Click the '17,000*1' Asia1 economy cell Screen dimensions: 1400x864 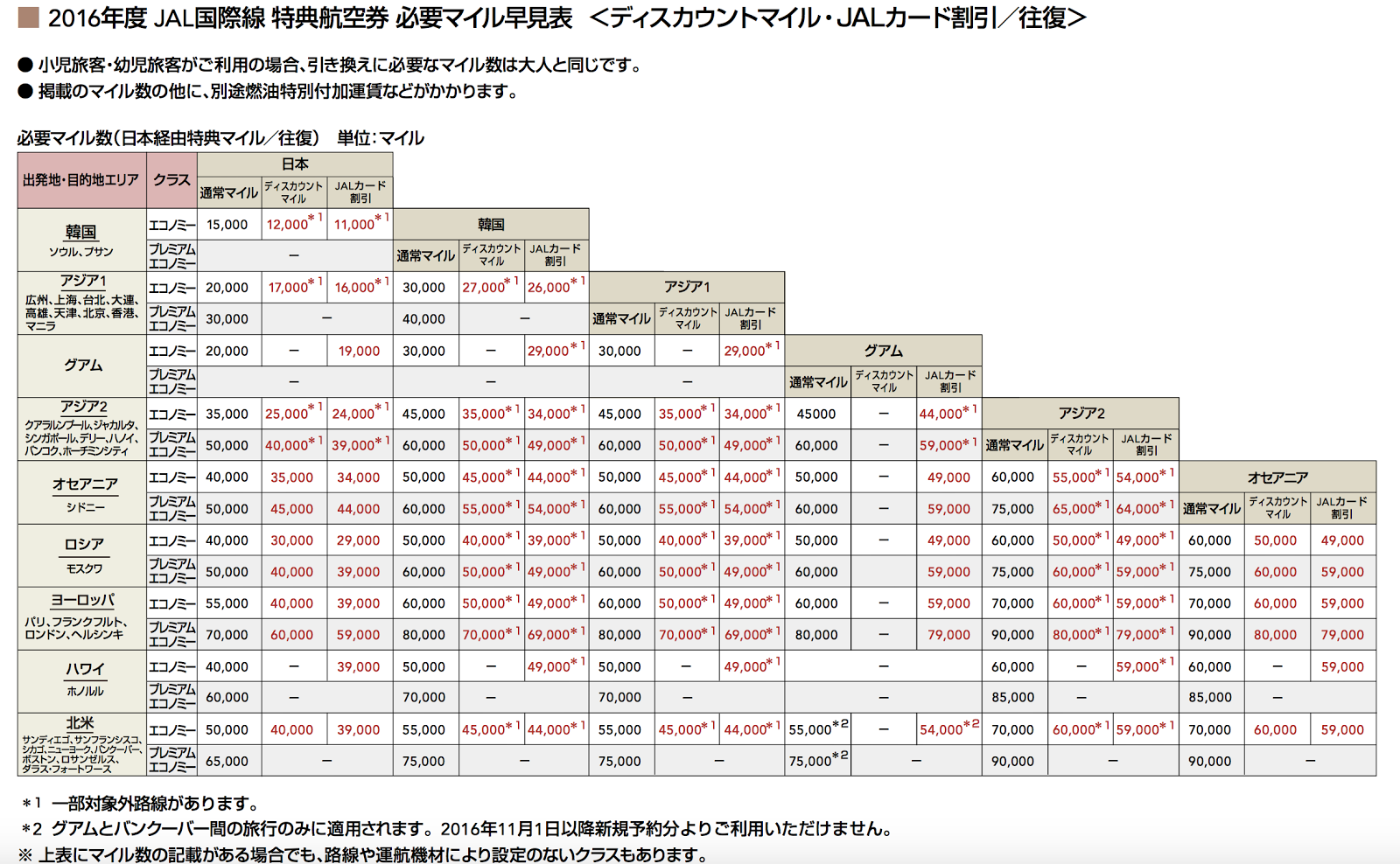click(x=295, y=286)
